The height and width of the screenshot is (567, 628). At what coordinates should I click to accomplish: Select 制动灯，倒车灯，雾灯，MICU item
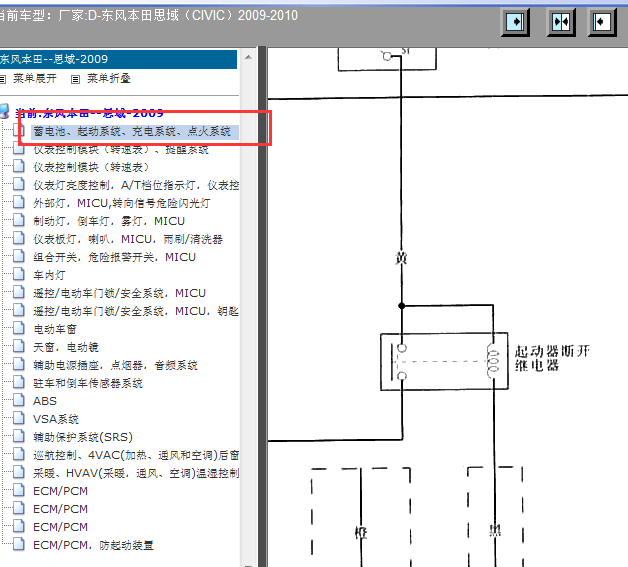point(109,221)
